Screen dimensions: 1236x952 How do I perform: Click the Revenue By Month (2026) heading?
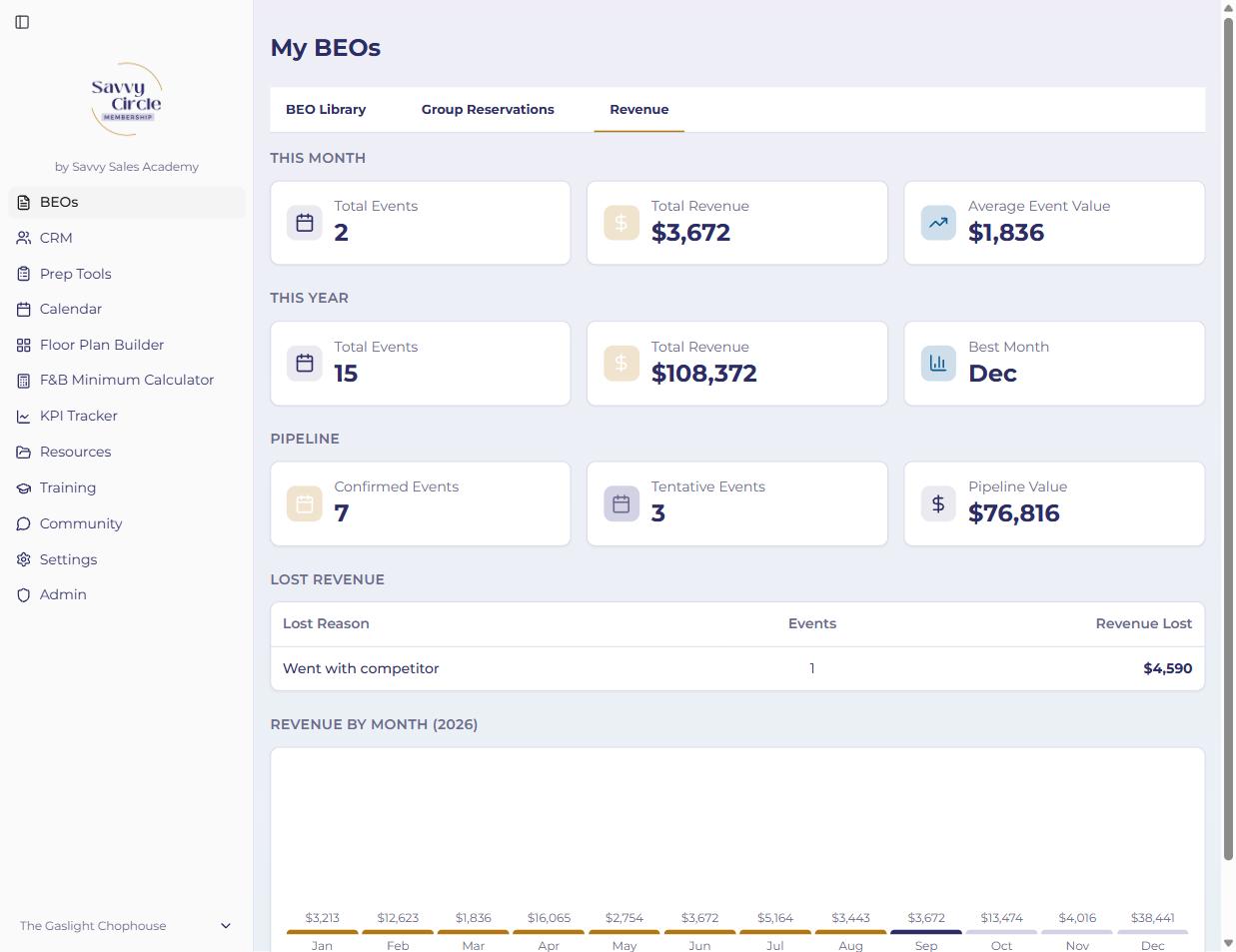[x=374, y=724]
